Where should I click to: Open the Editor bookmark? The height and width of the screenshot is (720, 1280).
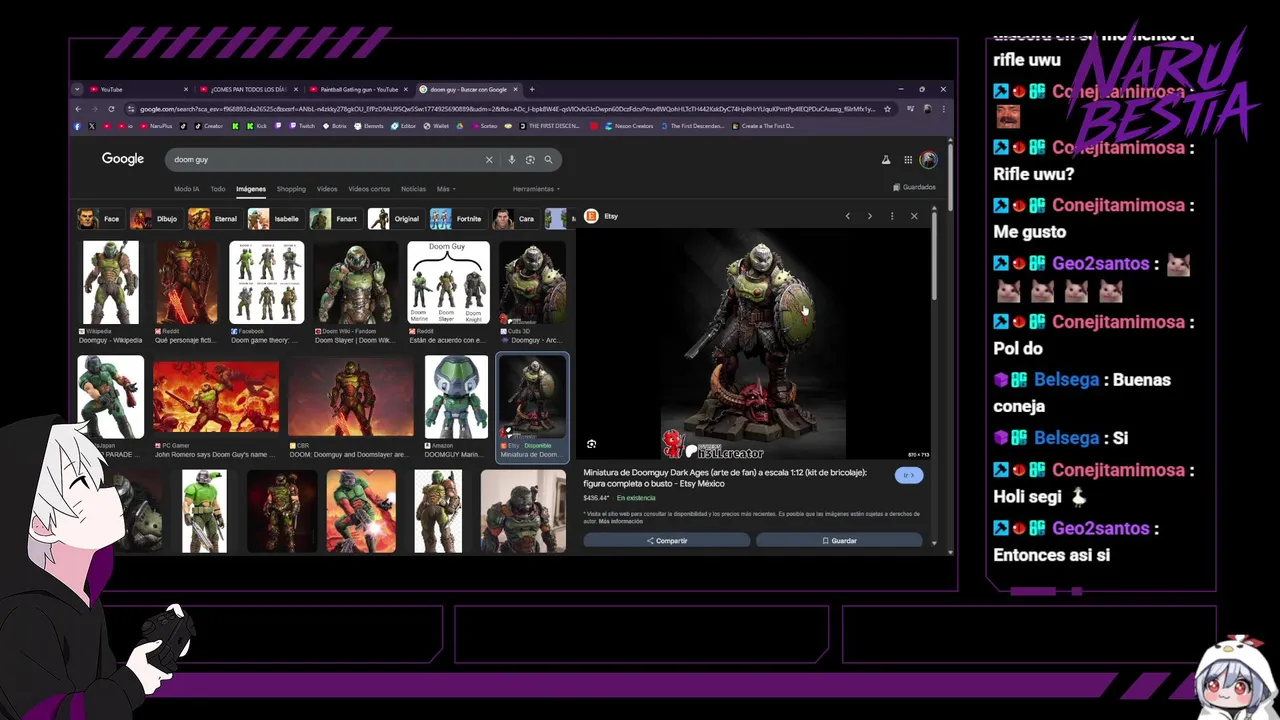(x=403, y=126)
